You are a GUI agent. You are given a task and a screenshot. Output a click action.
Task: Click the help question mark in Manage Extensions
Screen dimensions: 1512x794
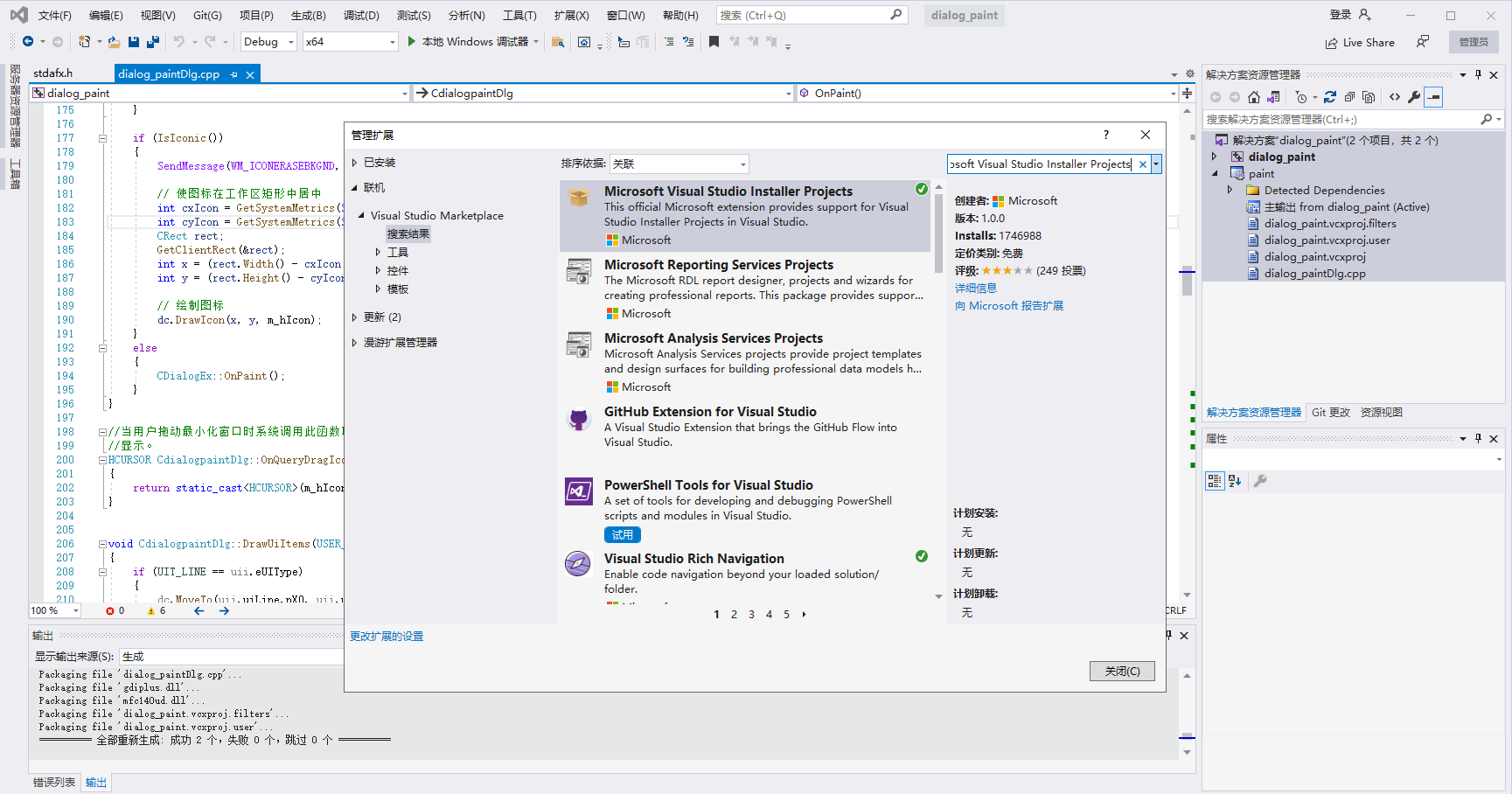1106,135
